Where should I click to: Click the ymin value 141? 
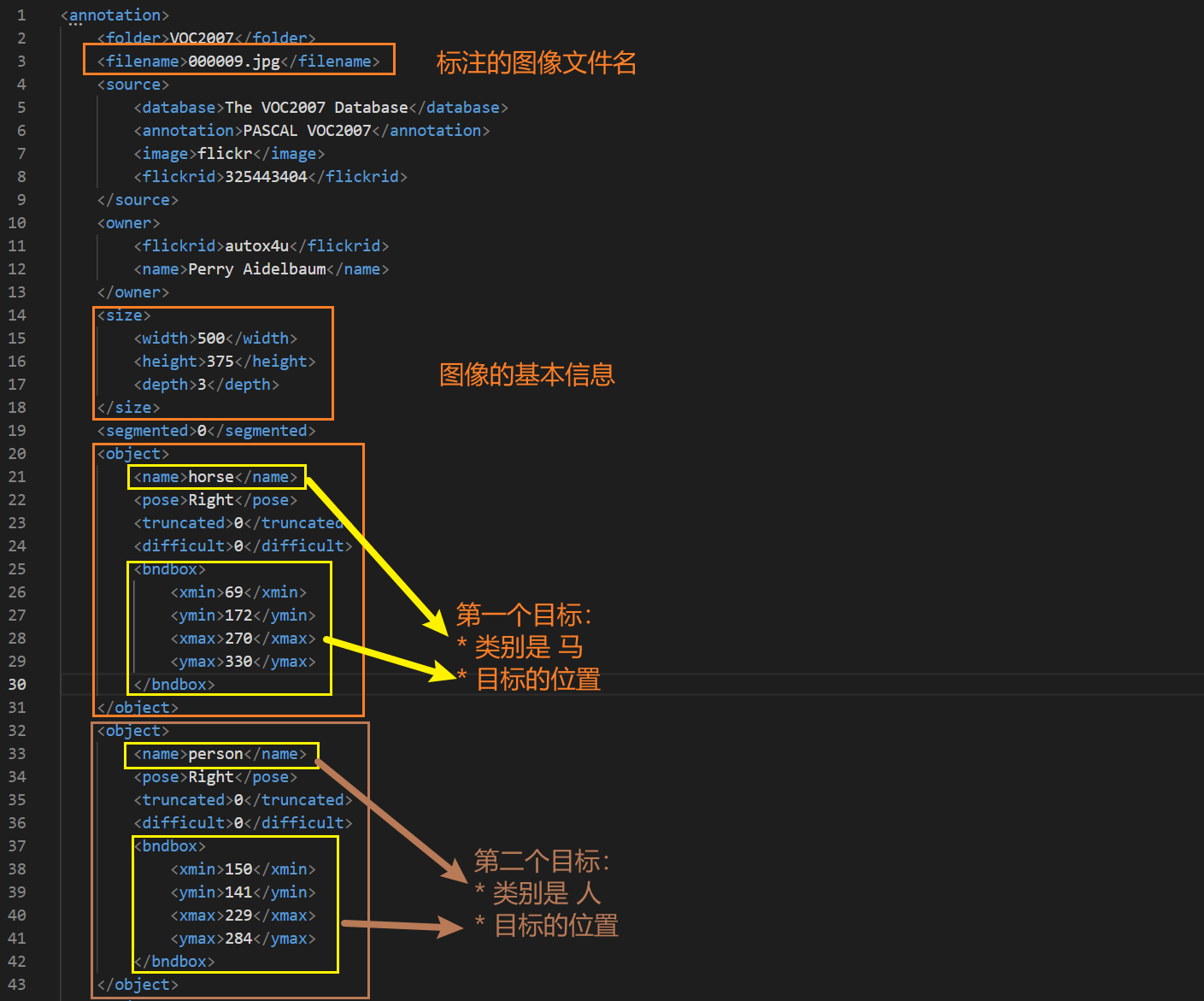pos(238,892)
